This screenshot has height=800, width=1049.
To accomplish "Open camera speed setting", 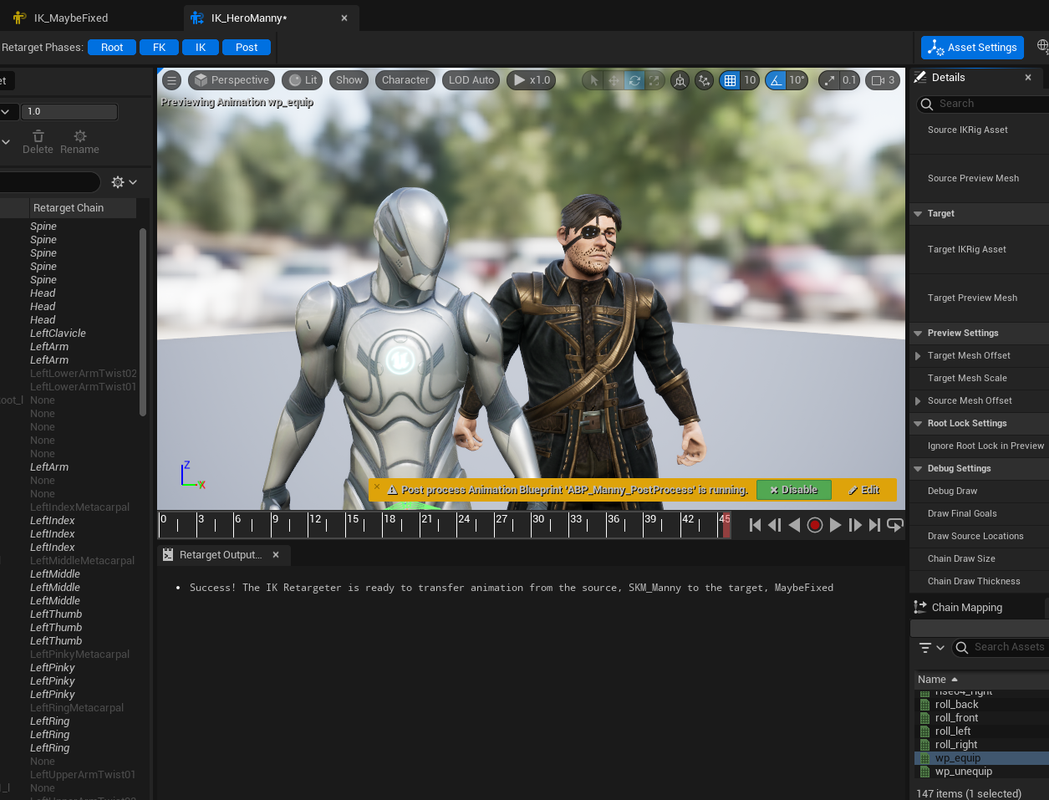I will (x=882, y=80).
